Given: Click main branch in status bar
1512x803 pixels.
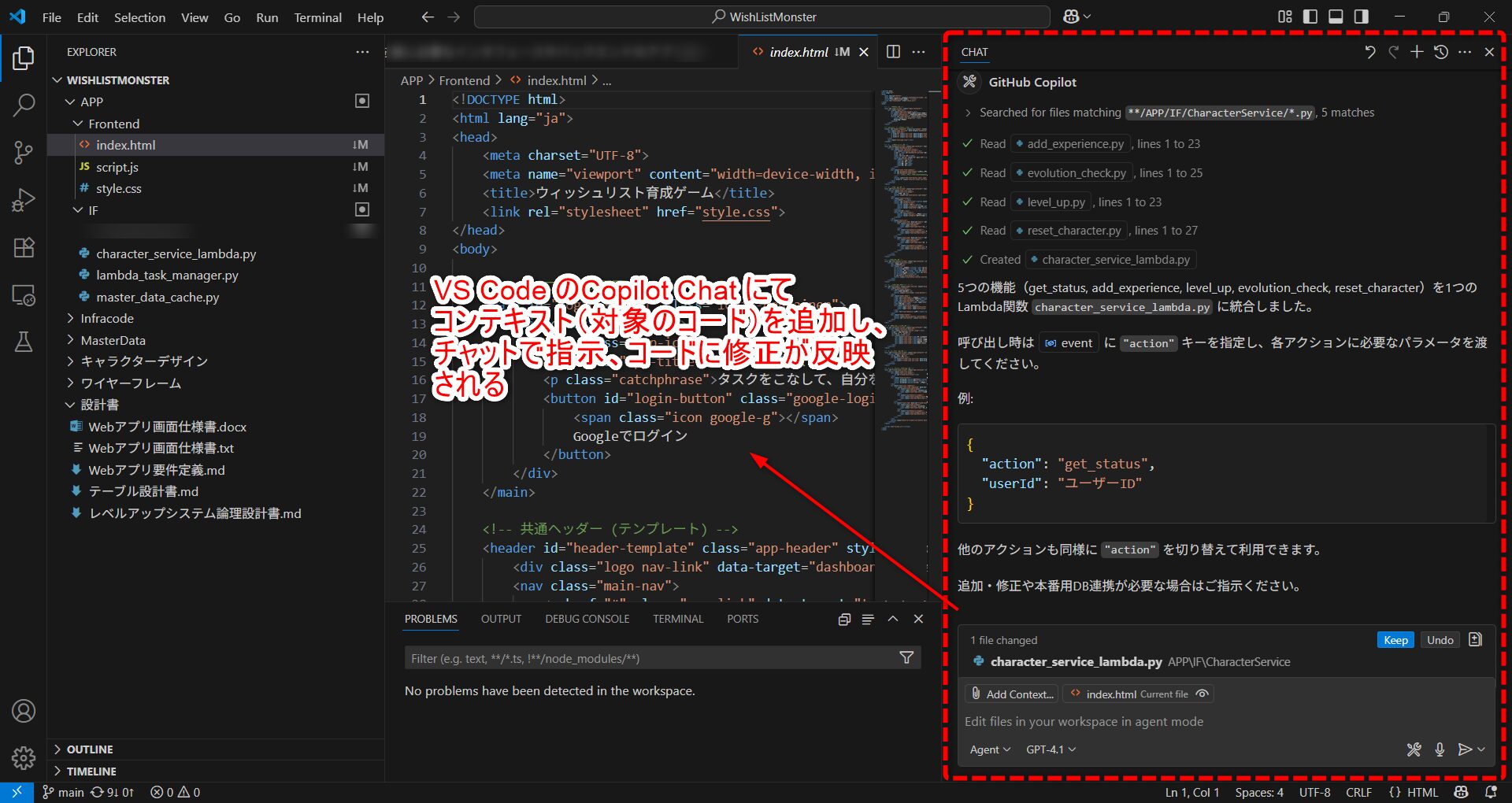Looking at the screenshot, I should pos(63,792).
